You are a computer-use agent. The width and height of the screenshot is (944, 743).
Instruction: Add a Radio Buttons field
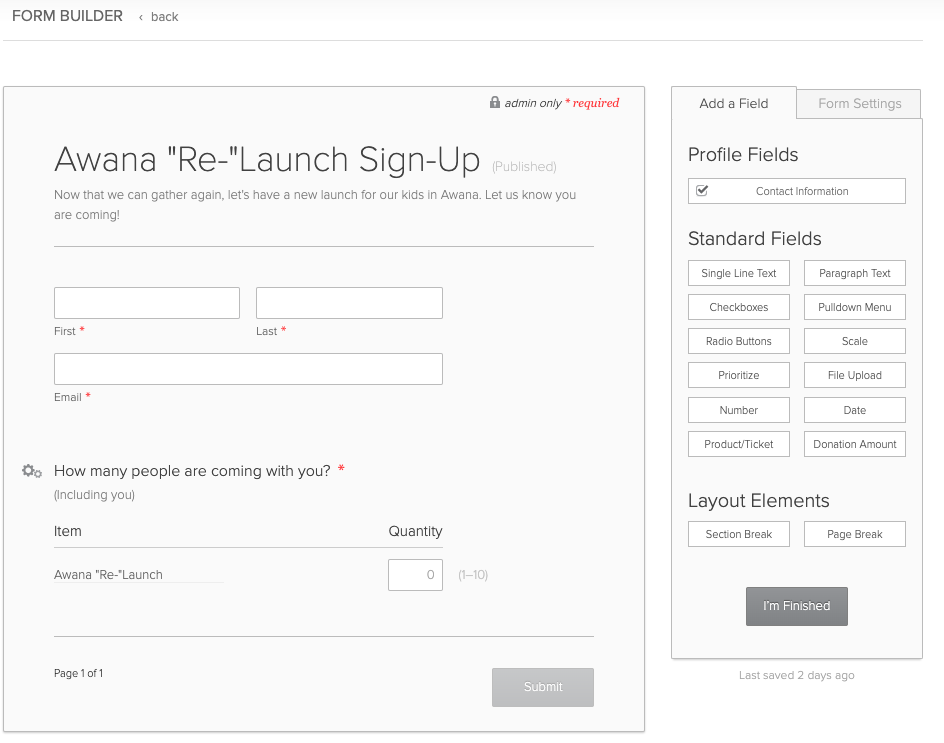pyautogui.click(x=739, y=342)
